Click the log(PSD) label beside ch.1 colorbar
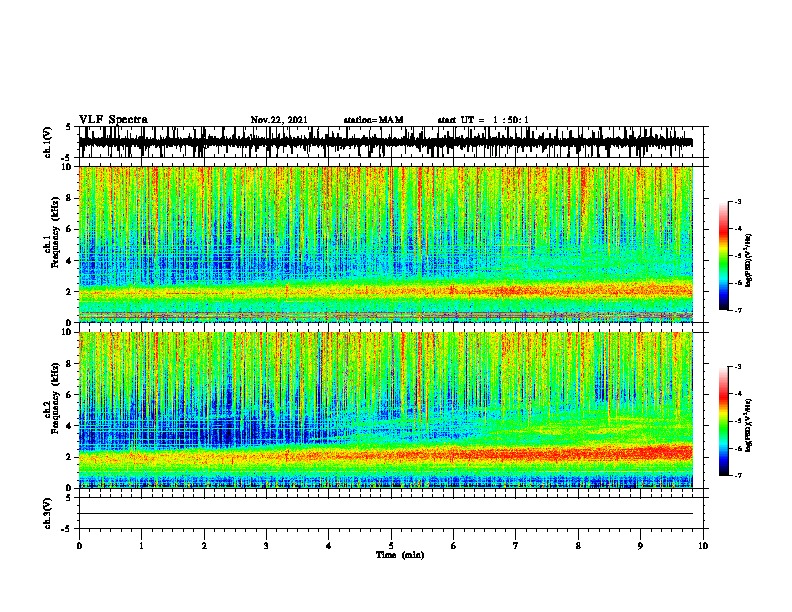792x612 pixels. click(749, 260)
